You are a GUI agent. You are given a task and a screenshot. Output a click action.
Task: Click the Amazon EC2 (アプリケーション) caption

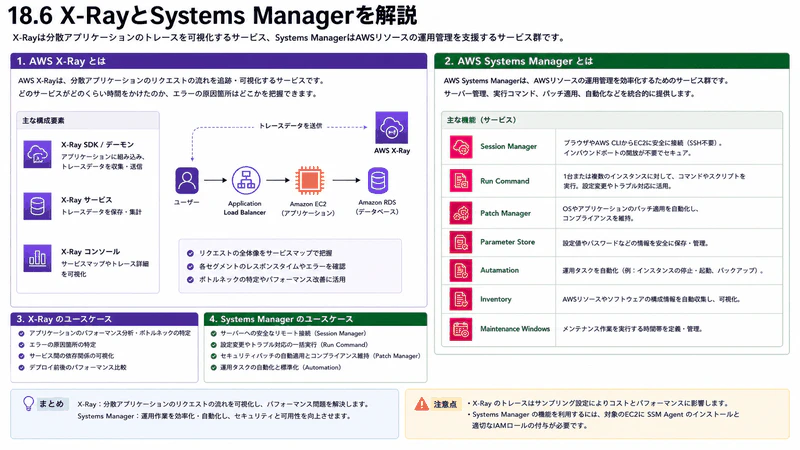click(308, 208)
